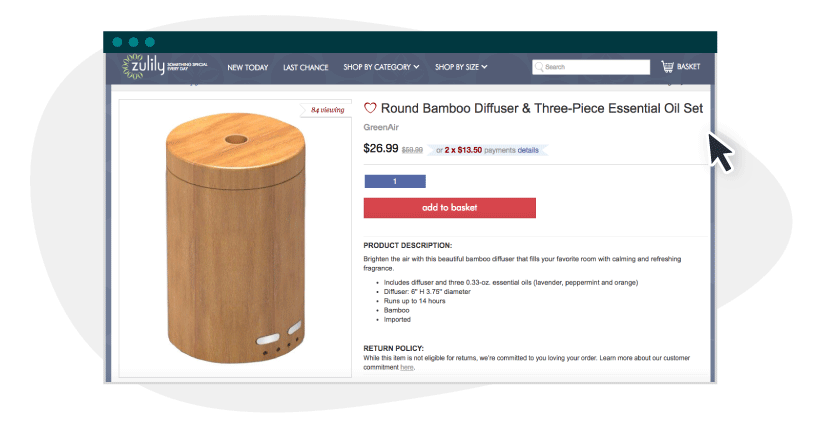Click the '84 viewing' badge
The height and width of the screenshot is (424, 820).
[327, 110]
